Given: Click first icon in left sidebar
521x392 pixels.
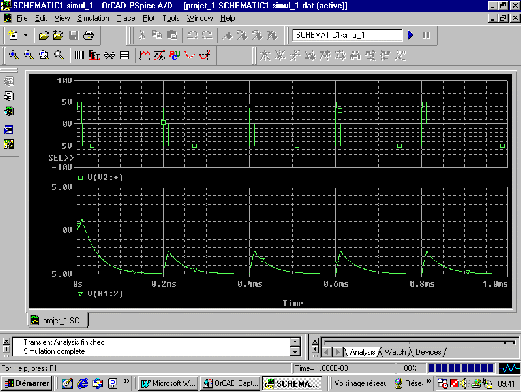Looking at the screenshot, I should [x=9, y=81].
